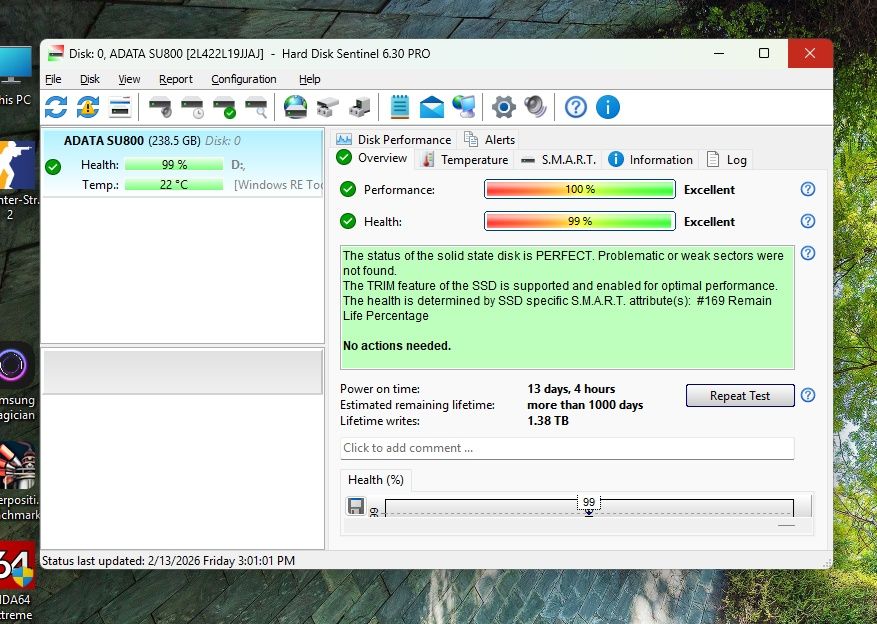Click the toolbar question mark help icon
The width and height of the screenshot is (877, 624).
[x=576, y=107]
